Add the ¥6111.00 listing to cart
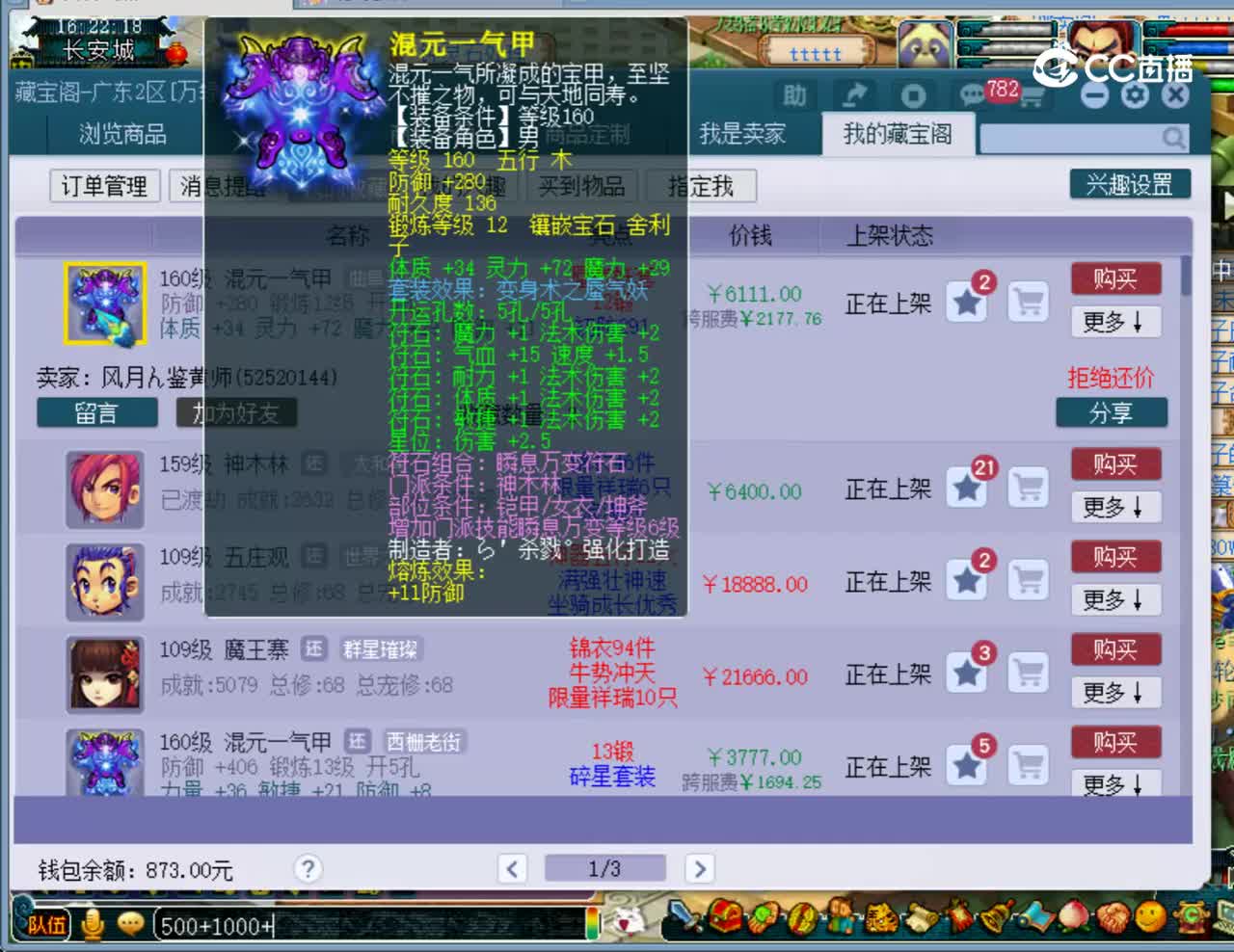This screenshot has height=952, width=1234. [x=1029, y=304]
